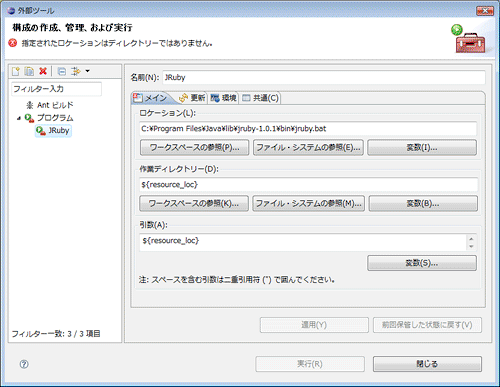The width and height of the screenshot is (500, 387).
Task: Click the help question mark icon
Action: pyautogui.click(x=24, y=364)
